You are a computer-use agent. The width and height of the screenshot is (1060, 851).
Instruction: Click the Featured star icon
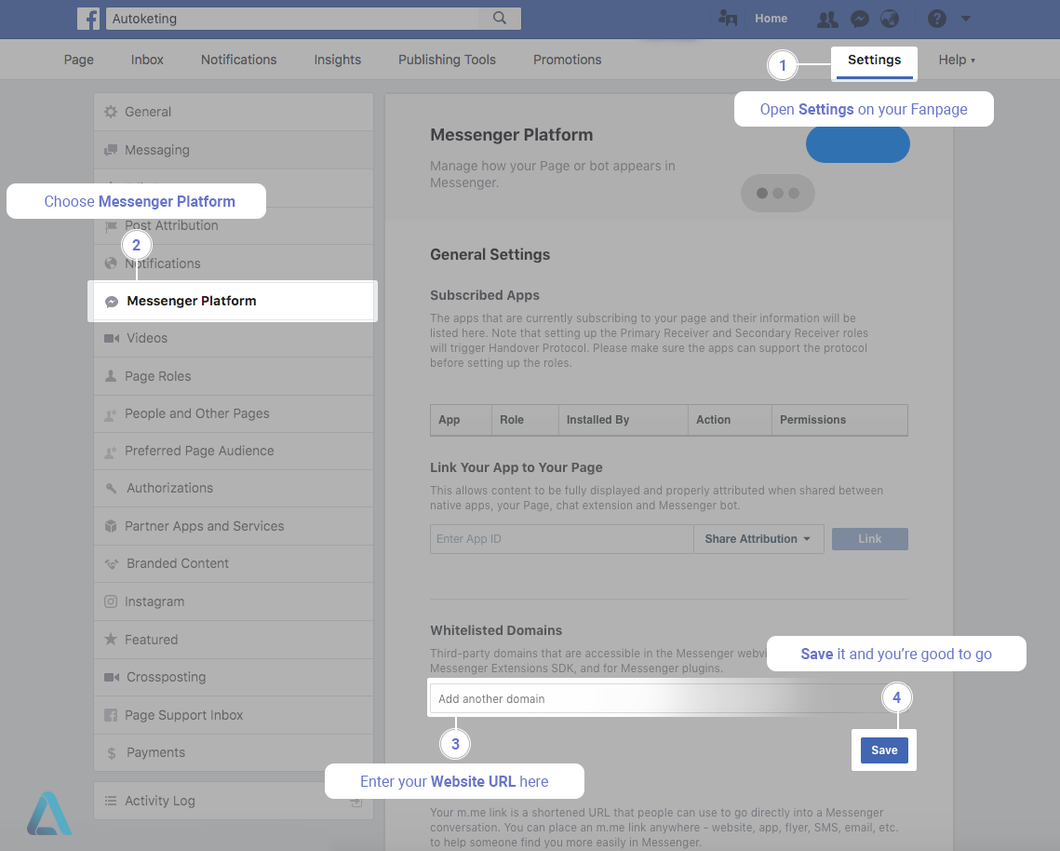pyautogui.click(x=111, y=640)
